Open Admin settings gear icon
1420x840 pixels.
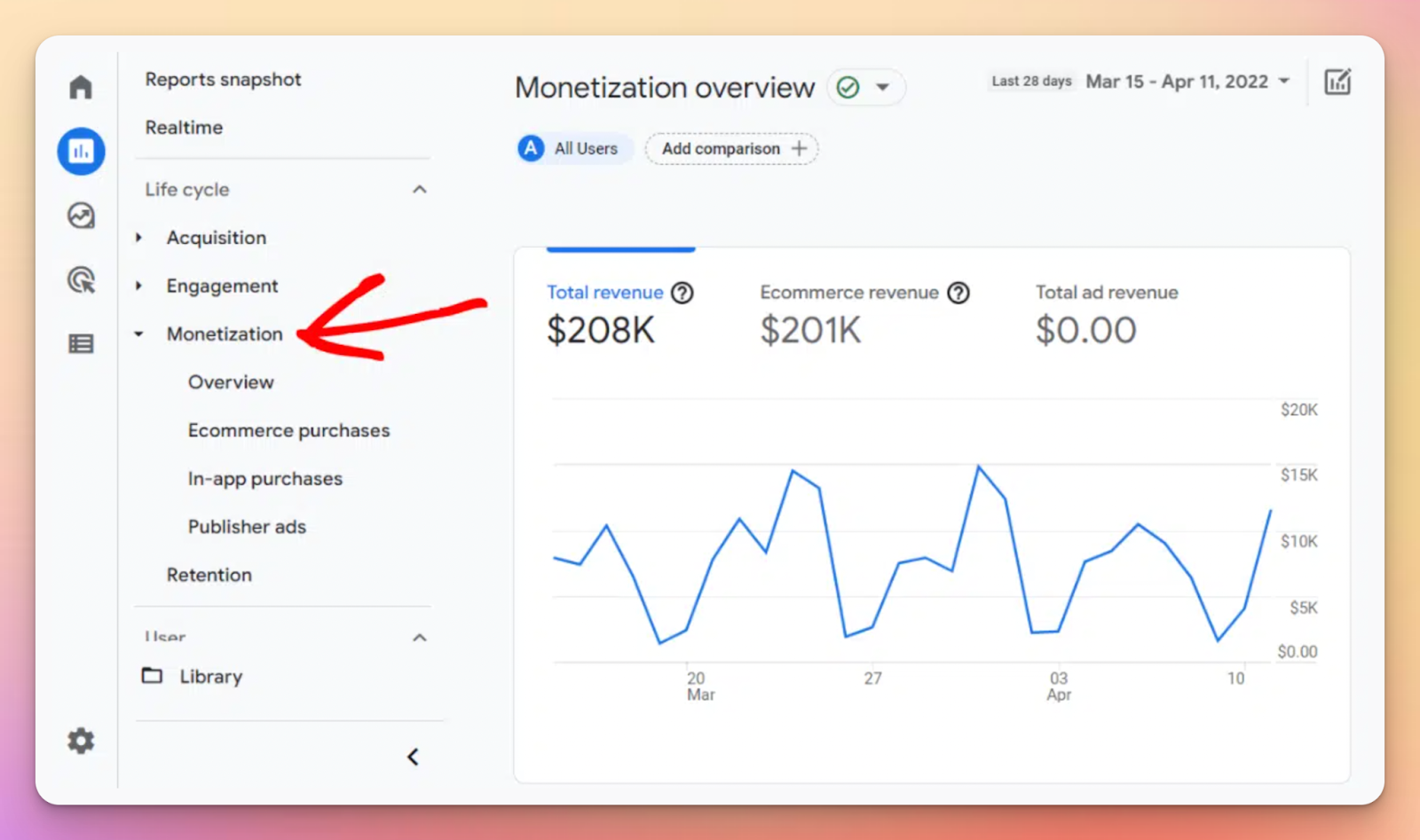tap(81, 741)
